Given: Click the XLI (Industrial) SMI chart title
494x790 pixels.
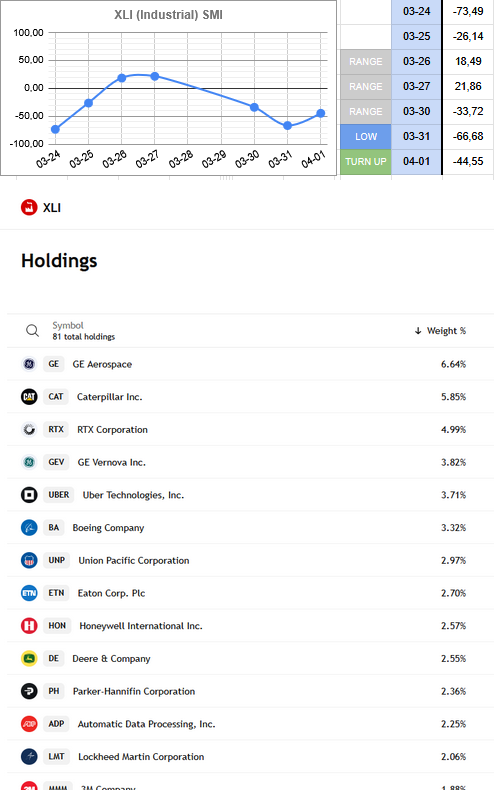Looking at the screenshot, I should point(168,15).
